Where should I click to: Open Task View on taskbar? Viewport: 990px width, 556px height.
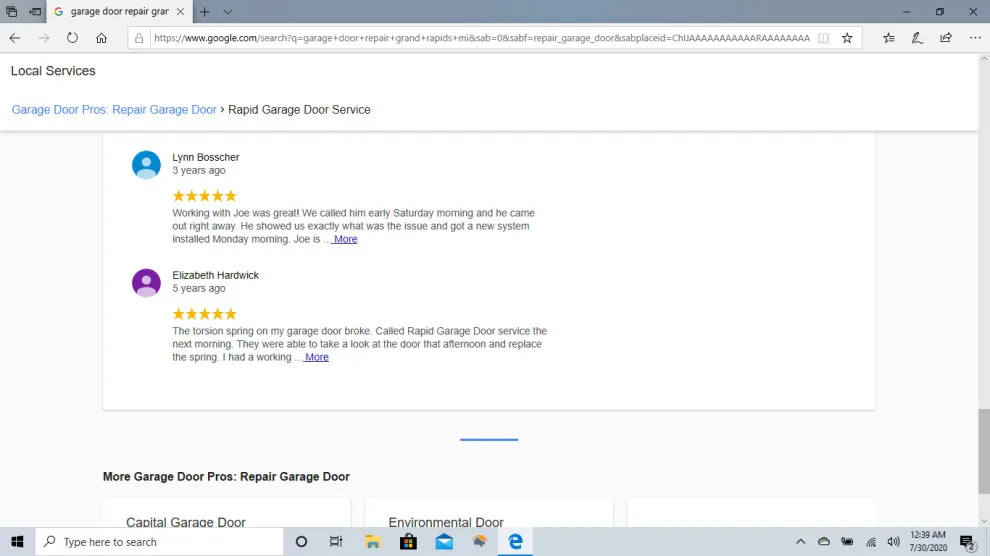tap(336, 541)
